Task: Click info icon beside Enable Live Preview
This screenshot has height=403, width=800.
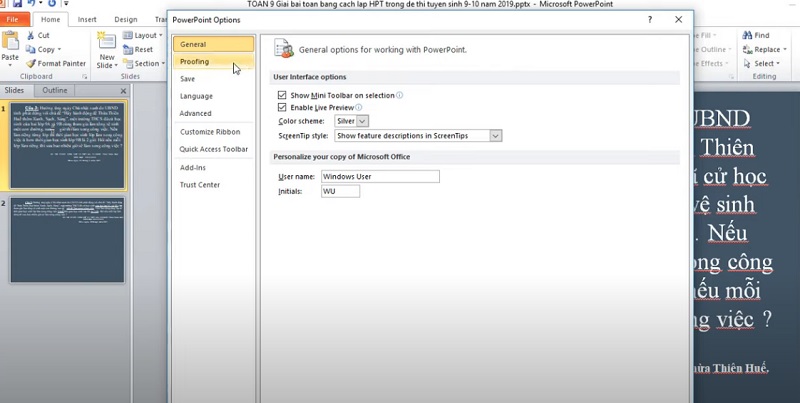Action: (359, 107)
